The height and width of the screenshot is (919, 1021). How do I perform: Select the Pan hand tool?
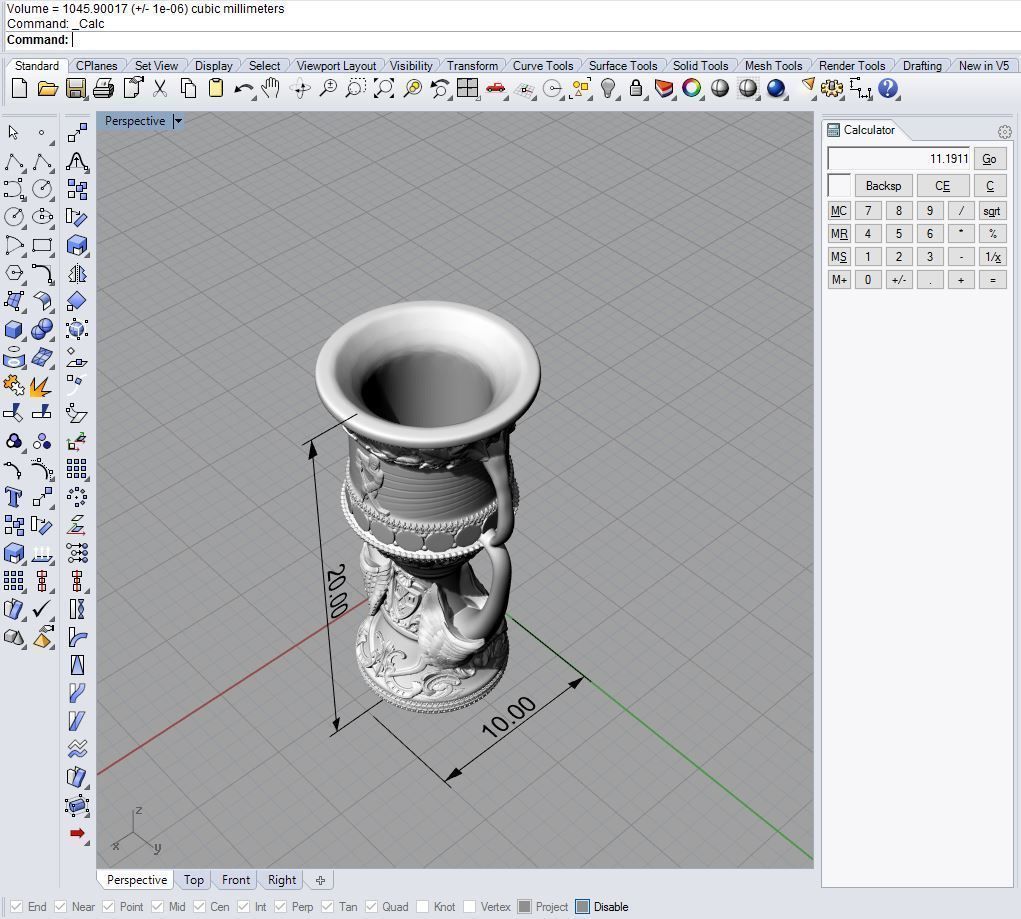click(271, 88)
